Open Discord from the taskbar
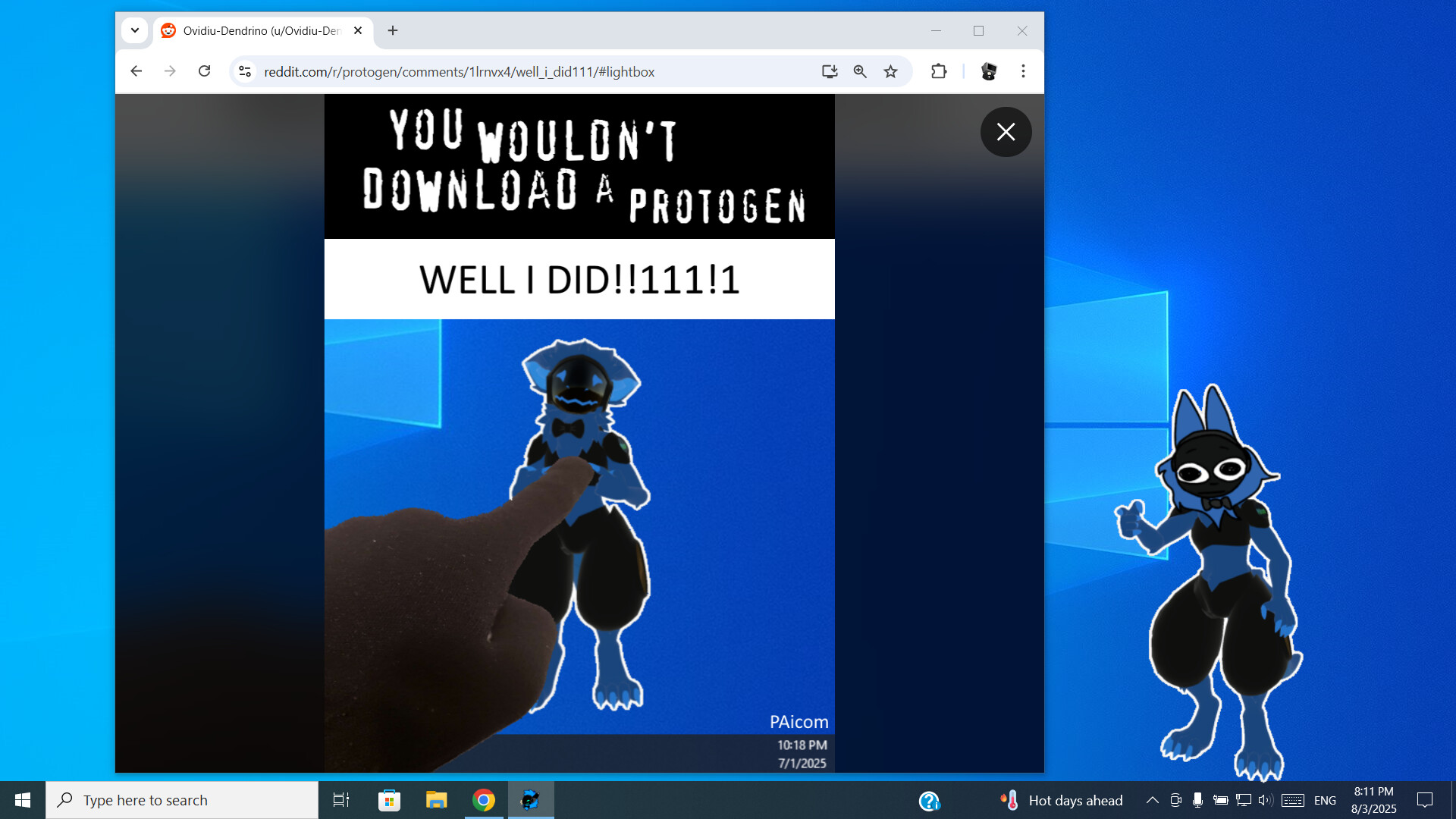 (530, 800)
